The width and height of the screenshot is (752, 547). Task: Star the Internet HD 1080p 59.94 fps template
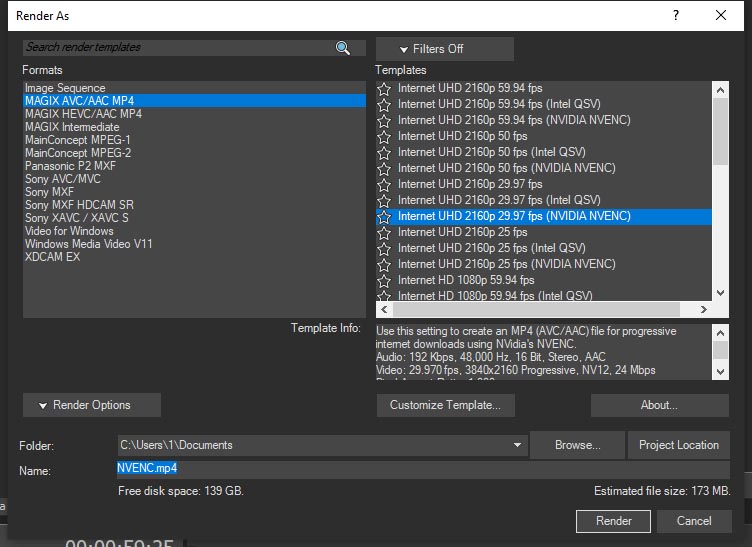pyautogui.click(x=384, y=280)
